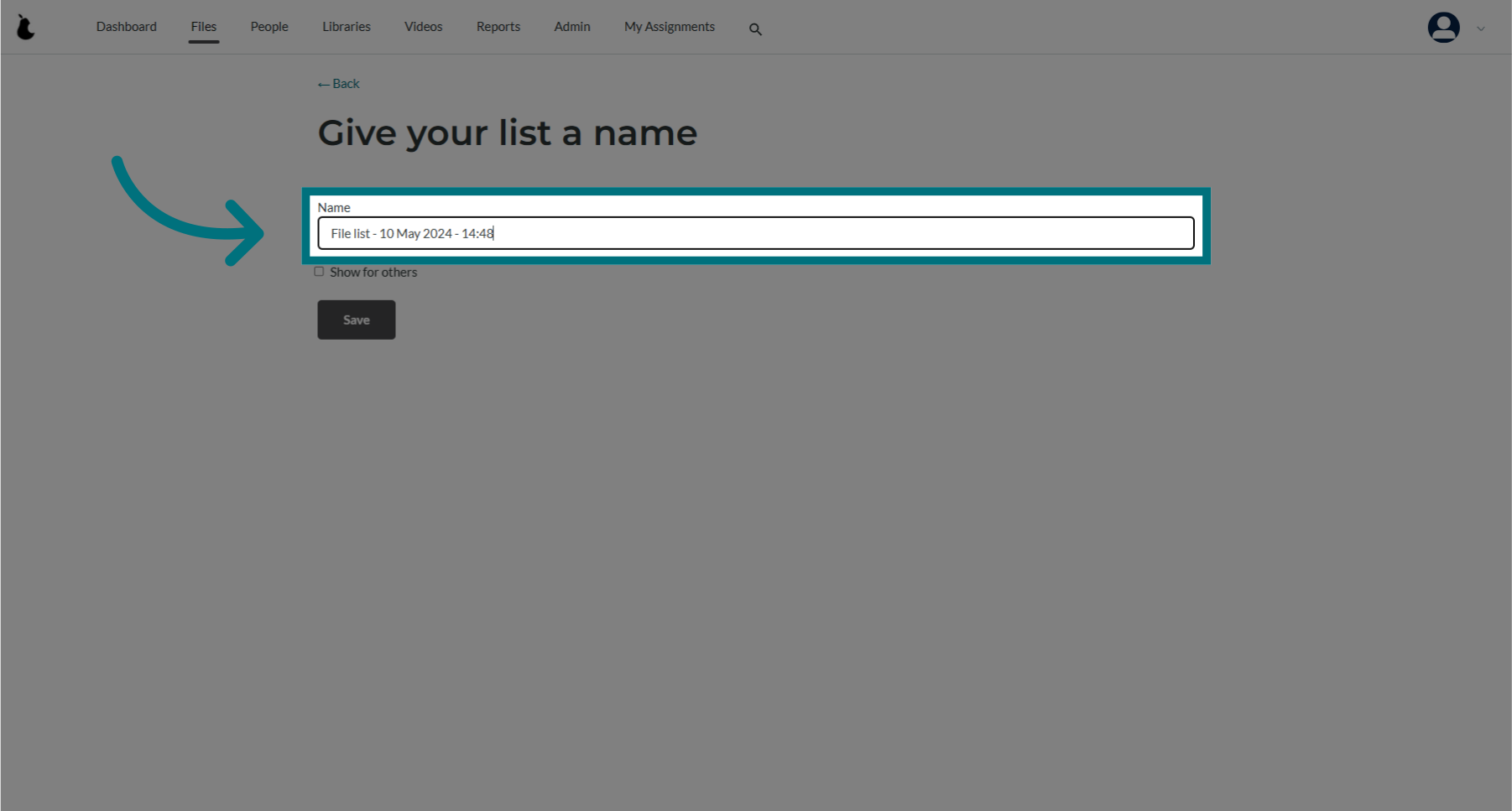This screenshot has width=1512, height=811.
Task: Click the pear logo home icon
Action: click(x=26, y=27)
